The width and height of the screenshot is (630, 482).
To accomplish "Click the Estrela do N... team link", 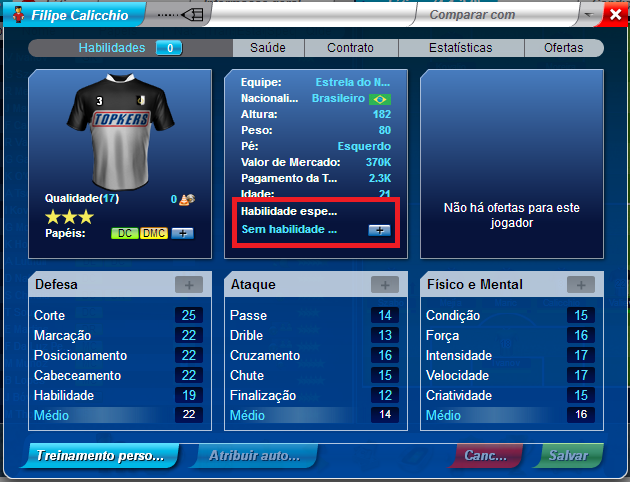I will point(353,82).
